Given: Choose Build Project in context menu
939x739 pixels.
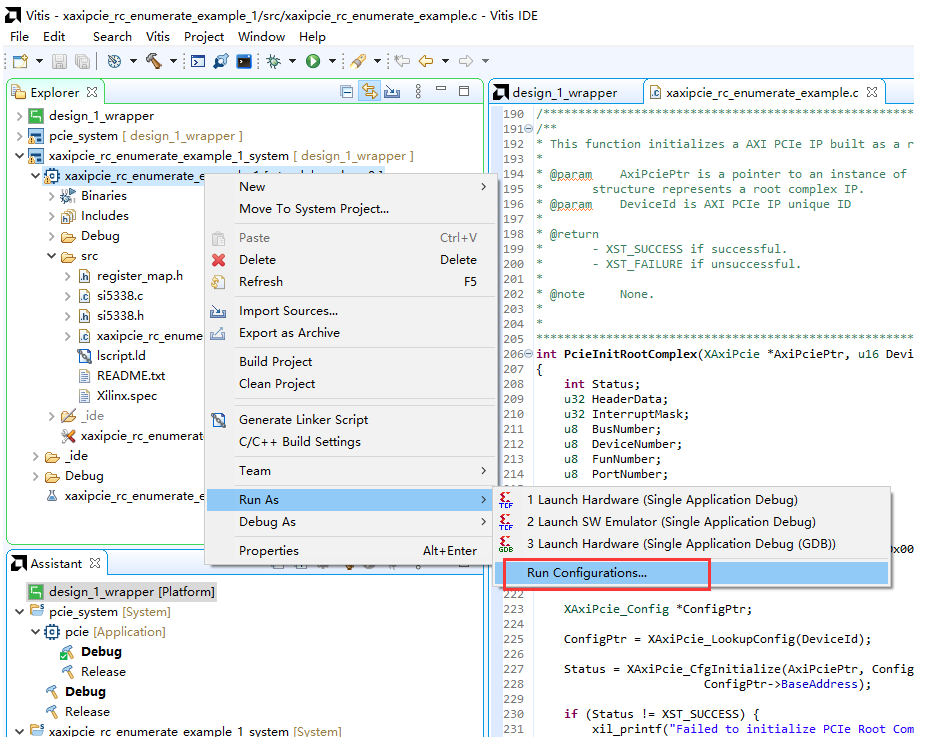Looking at the screenshot, I should click(352, 362).
